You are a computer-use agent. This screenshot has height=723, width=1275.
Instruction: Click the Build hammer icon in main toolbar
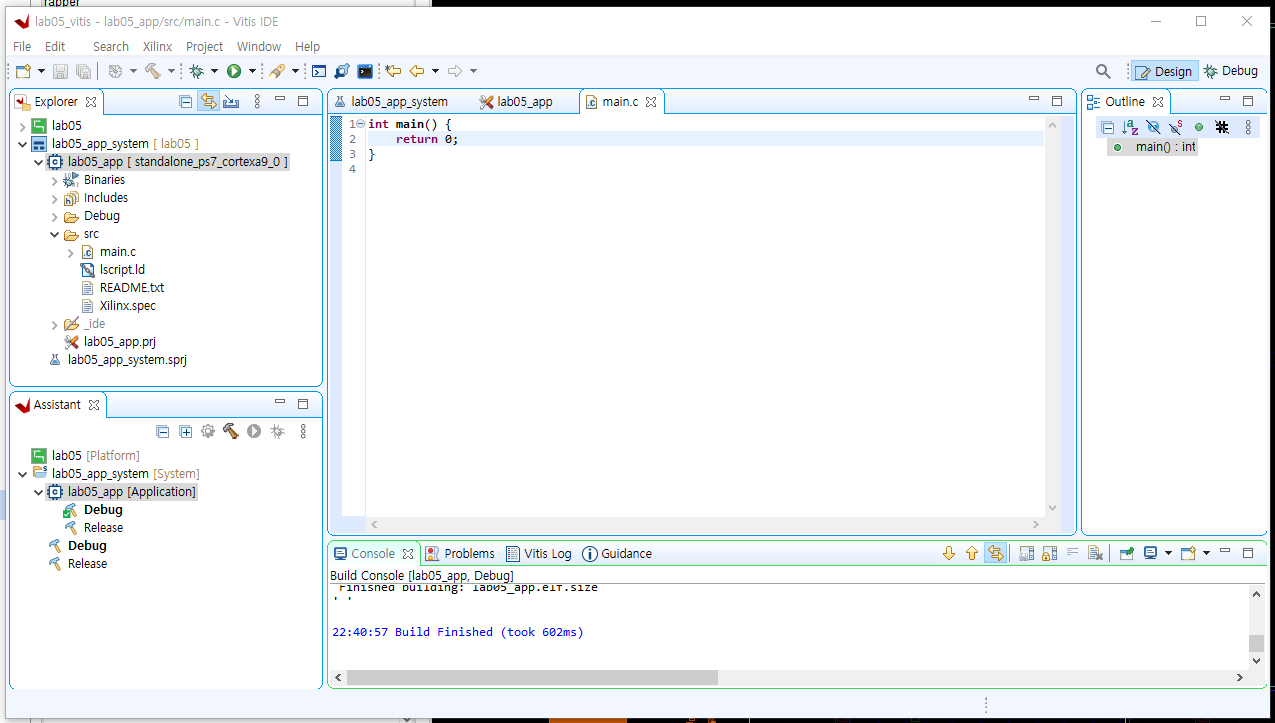tap(152, 71)
